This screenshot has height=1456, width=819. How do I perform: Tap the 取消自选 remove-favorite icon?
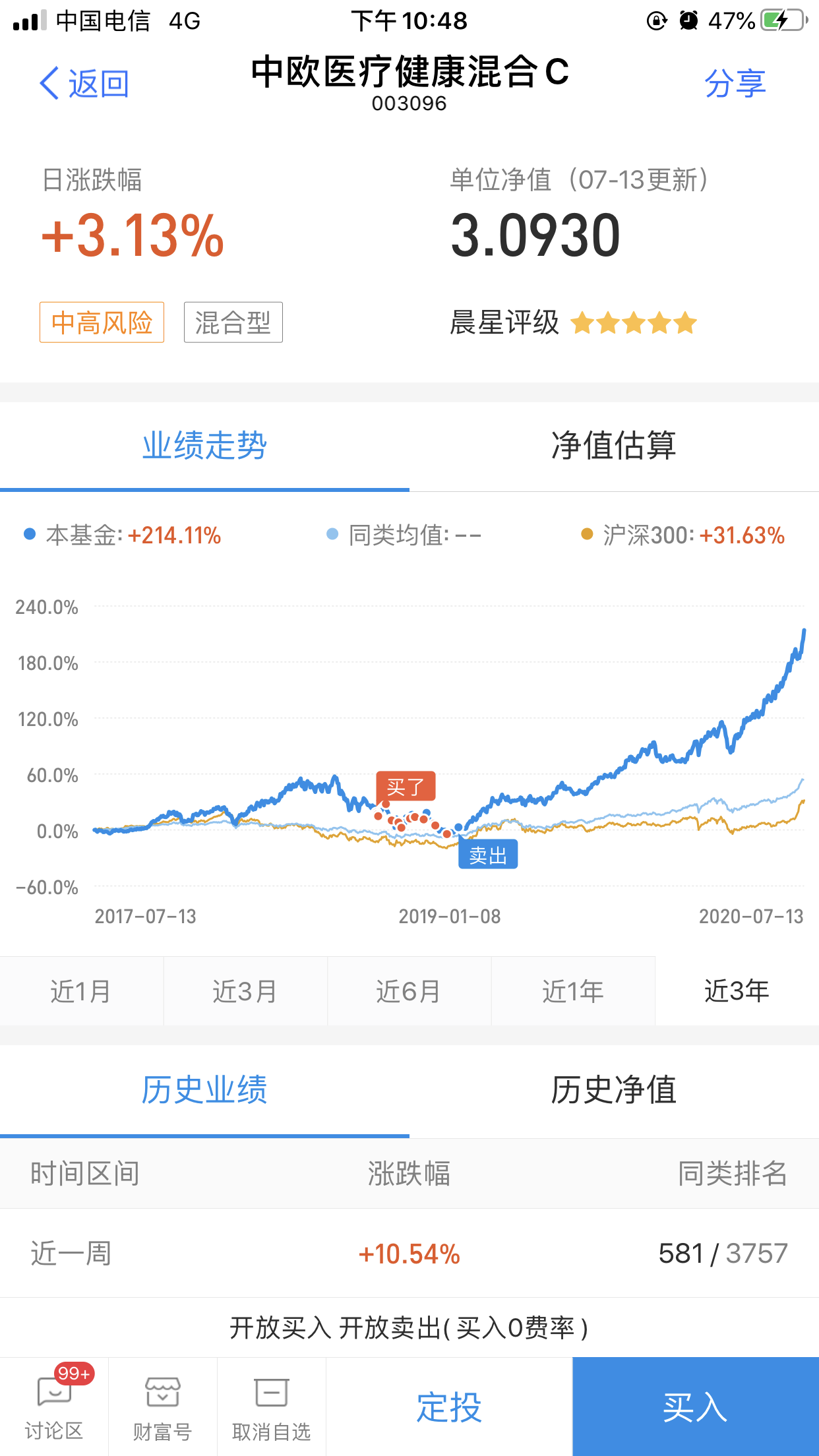tap(271, 1393)
